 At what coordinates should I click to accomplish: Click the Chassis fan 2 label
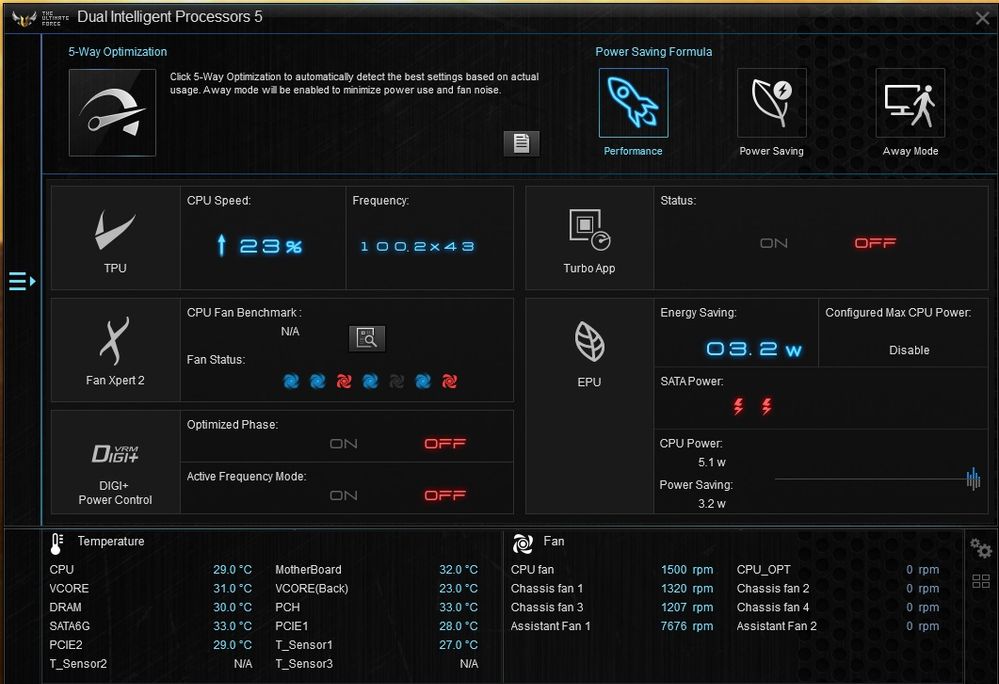(x=773, y=588)
